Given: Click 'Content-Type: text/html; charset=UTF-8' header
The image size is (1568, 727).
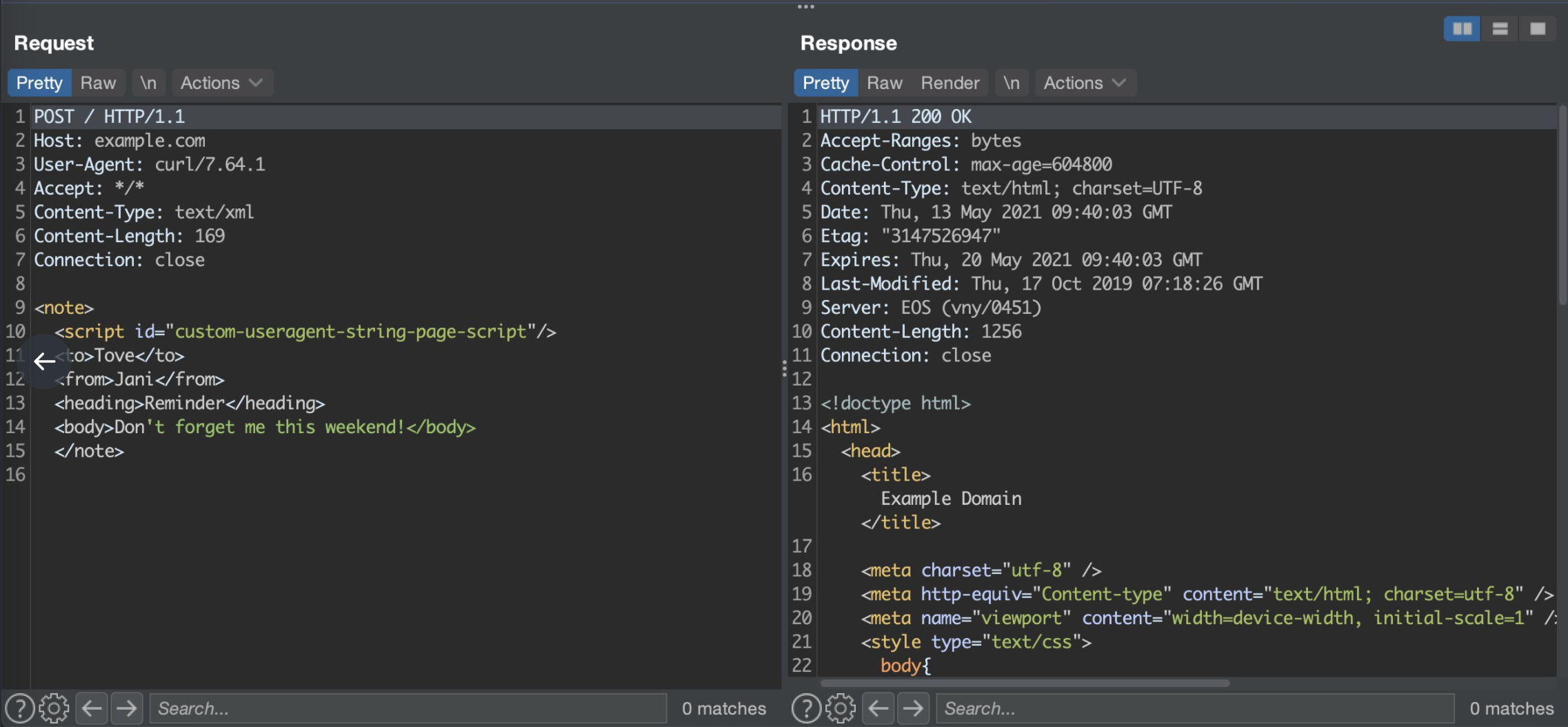Looking at the screenshot, I should tap(1012, 188).
